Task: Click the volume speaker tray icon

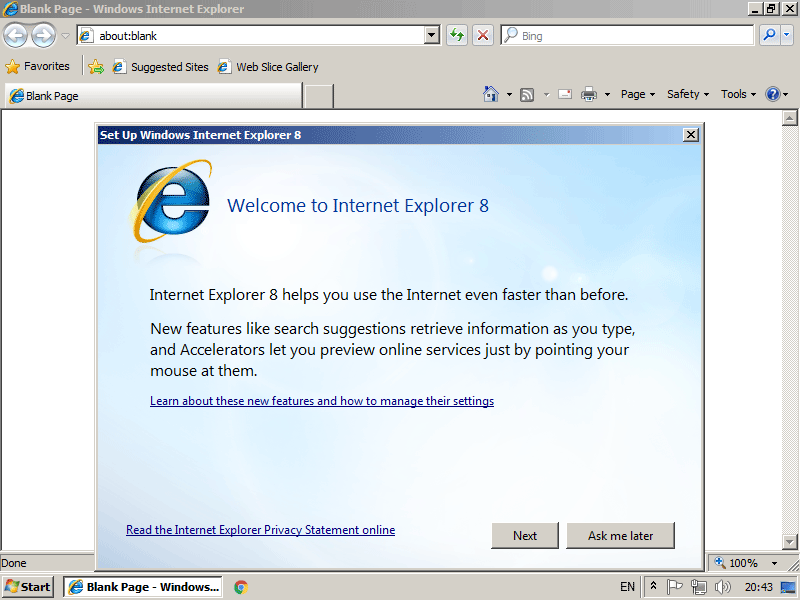Action: 722,587
